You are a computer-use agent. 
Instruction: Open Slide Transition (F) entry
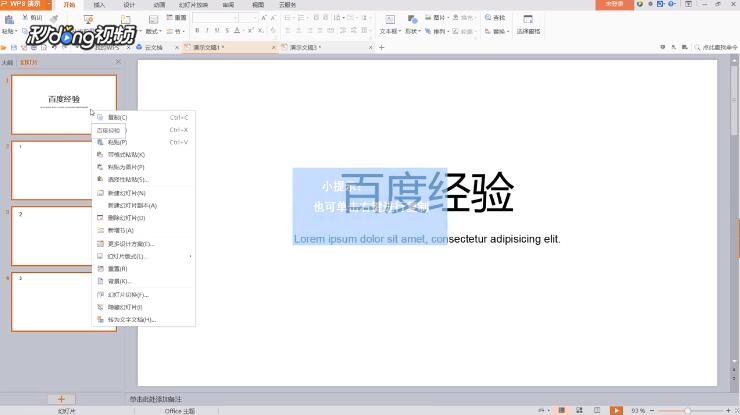(143, 295)
